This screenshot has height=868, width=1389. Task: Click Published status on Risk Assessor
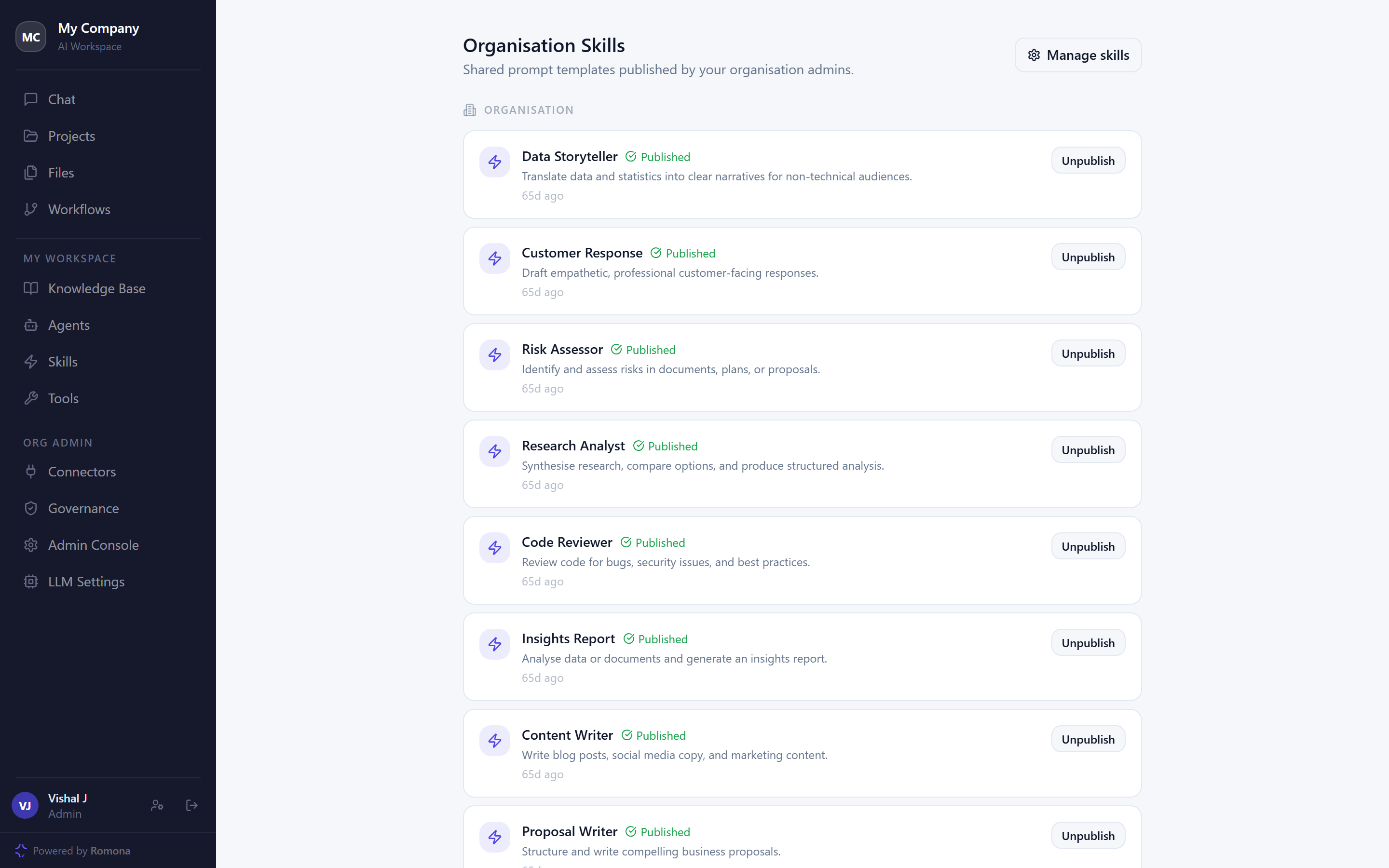pos(643,350)
